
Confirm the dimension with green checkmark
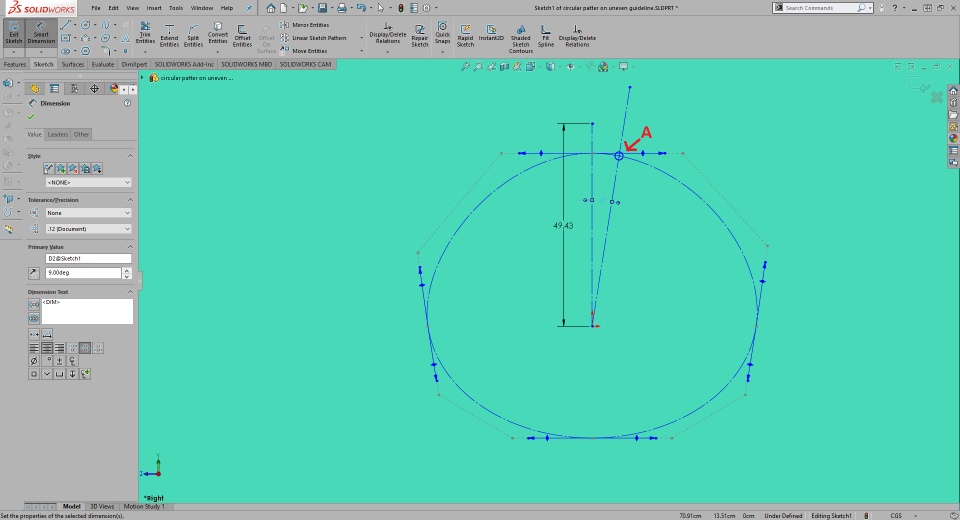[x=31, y=116]
